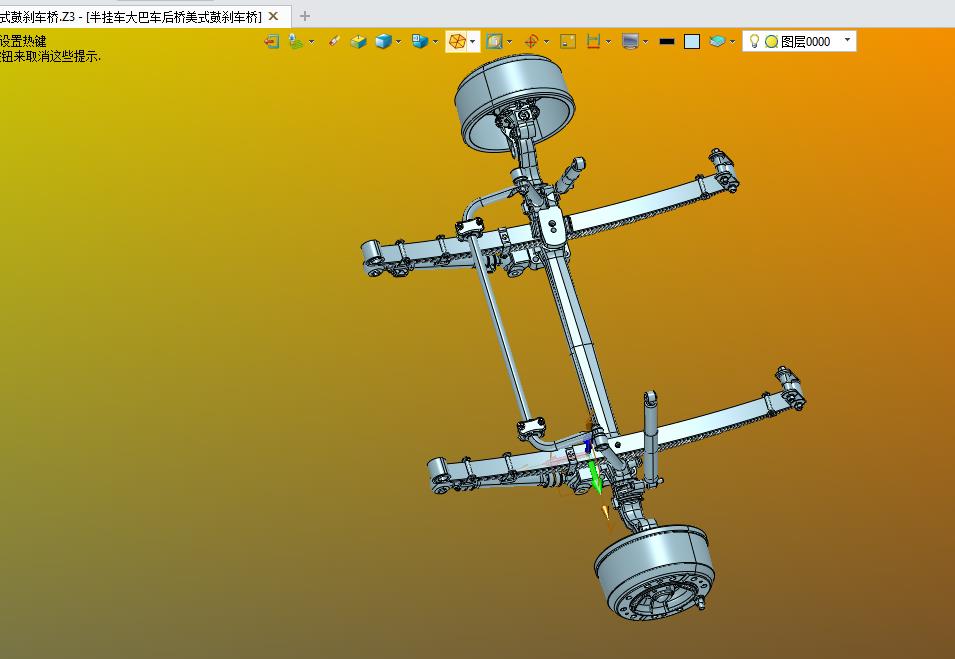The image size is (955, 659).
Task: Expand the blue view cube dropdown
Action: tap(398, 41)
